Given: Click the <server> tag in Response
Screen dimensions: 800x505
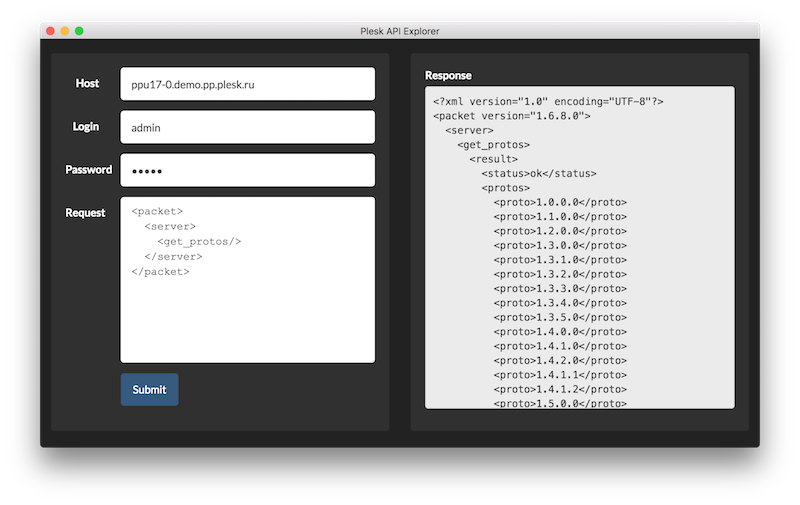Looking at the screenshot, I should click(469, 130).
